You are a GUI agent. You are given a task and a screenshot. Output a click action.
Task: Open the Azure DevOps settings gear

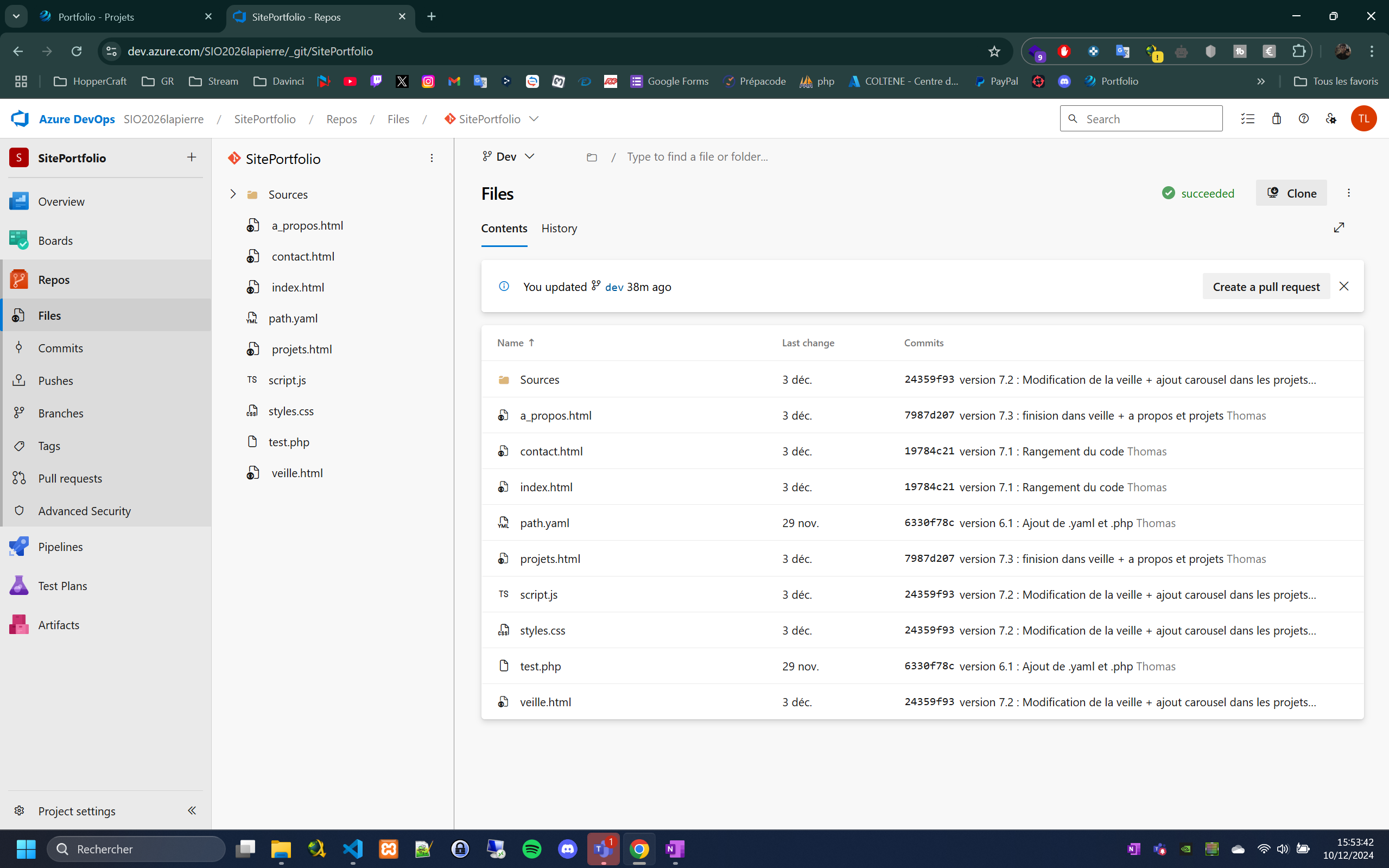point(1331,118)
